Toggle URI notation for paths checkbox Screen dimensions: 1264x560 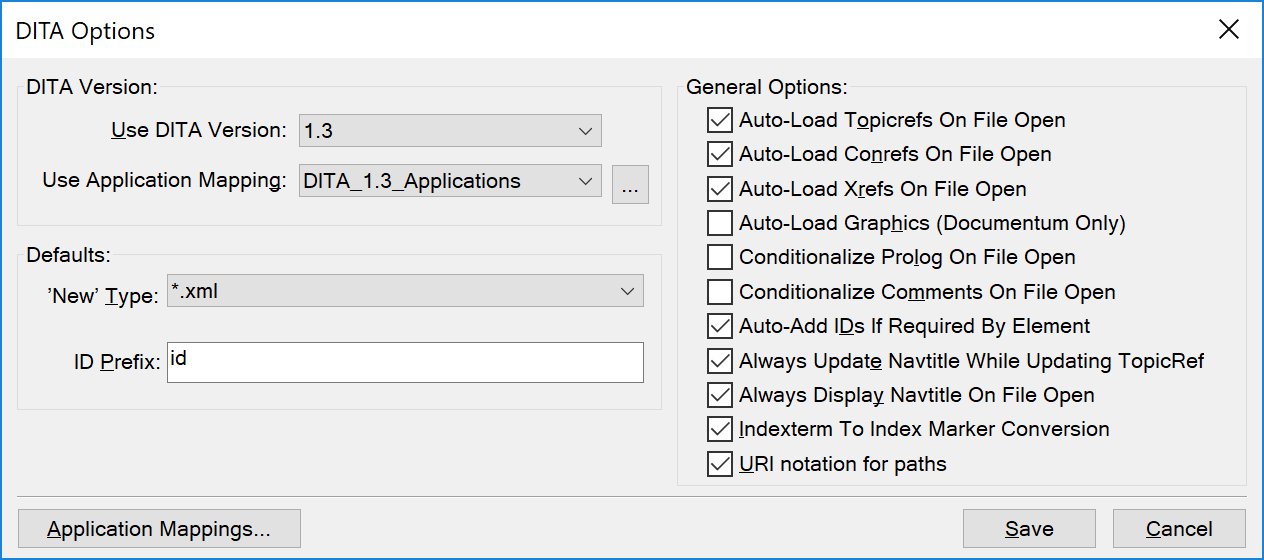pos(719,464)
